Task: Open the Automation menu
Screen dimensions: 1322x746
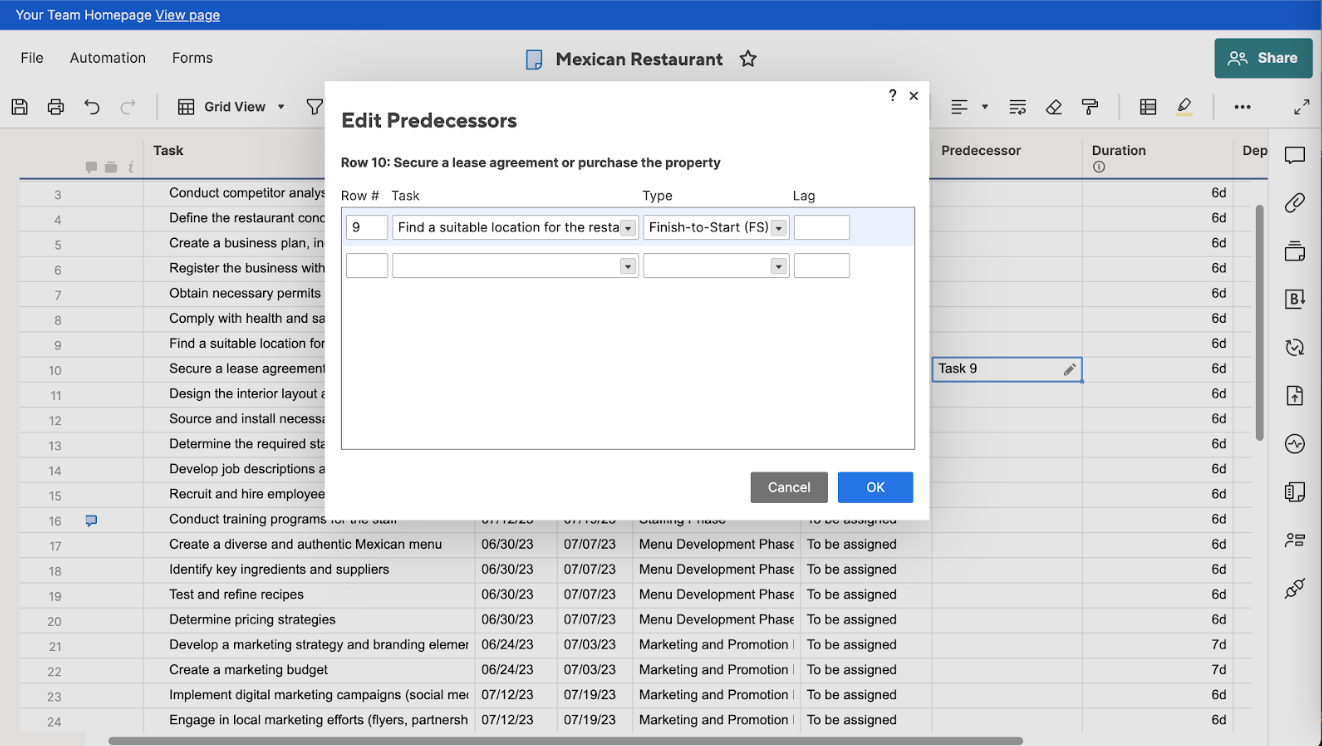Action: pyautogui.click(x=107, y=58)
